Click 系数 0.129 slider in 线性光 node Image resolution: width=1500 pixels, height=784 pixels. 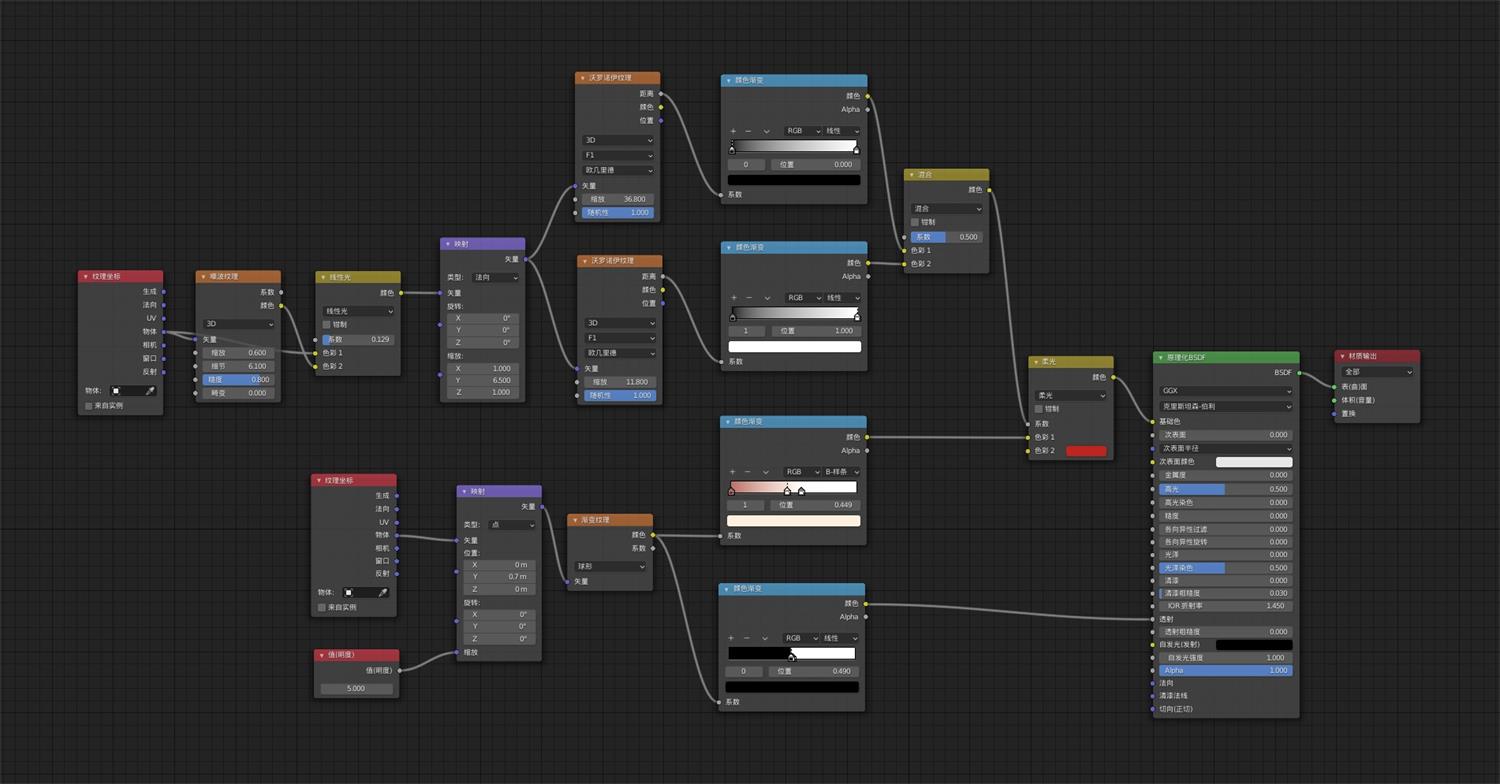click(x=358, y=339)
